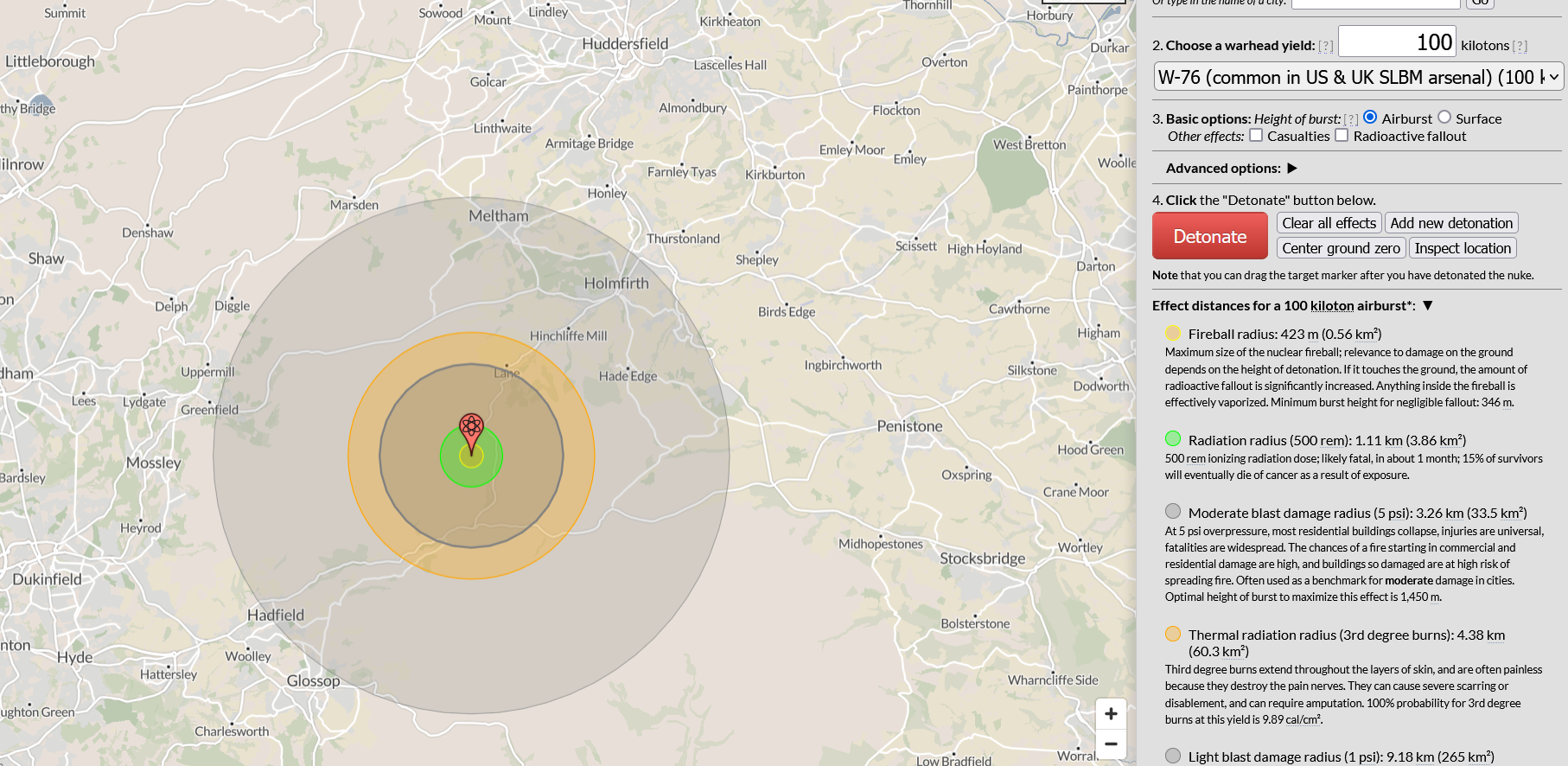This screenshot has height=766, width=1568.
Task: Click the gray moderate blast damage legend circle
Action: (x=1173, y=511)
